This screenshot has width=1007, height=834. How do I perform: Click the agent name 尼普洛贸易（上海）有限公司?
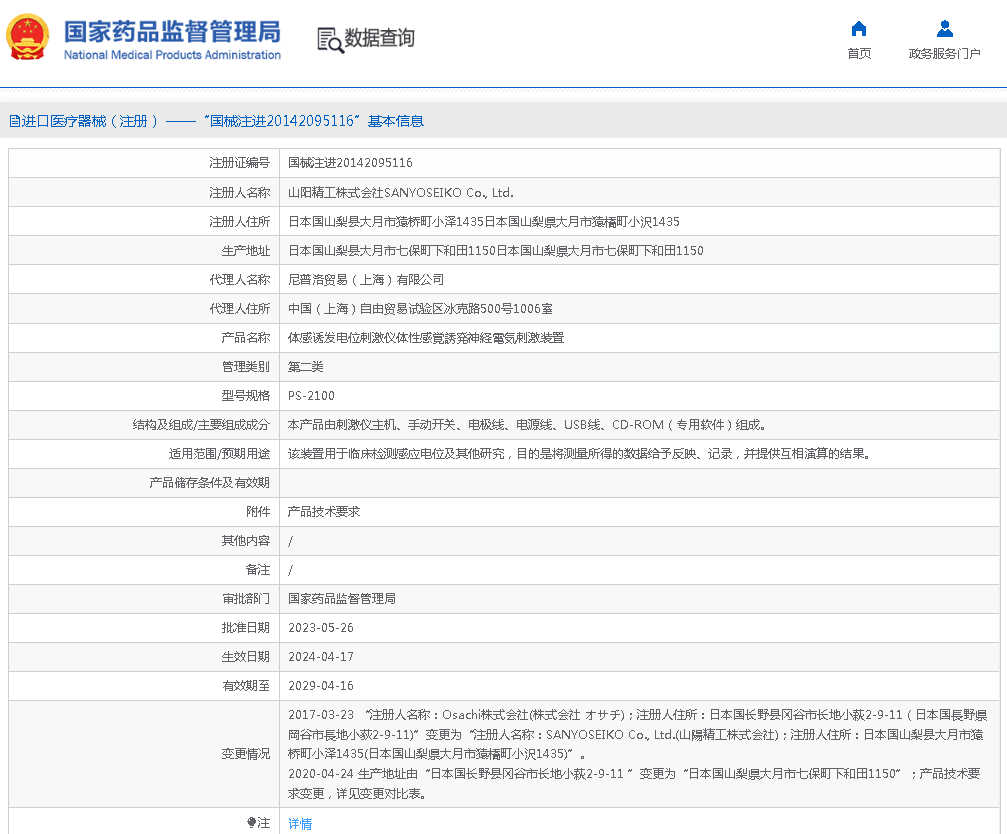[x=366, y=280]
